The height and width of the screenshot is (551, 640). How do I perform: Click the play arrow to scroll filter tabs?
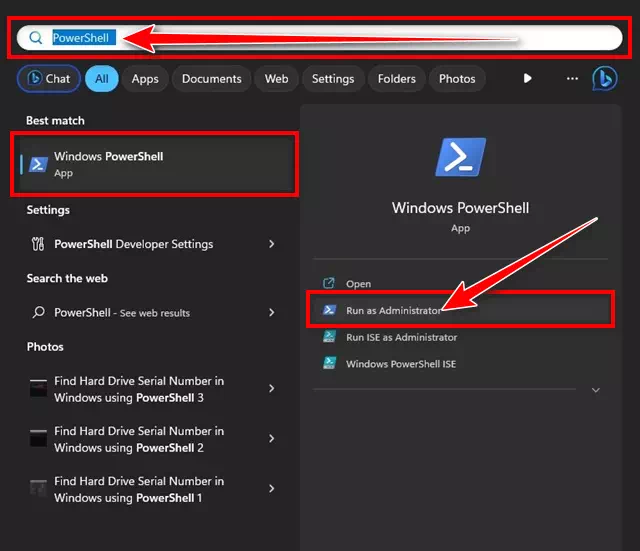527,78
